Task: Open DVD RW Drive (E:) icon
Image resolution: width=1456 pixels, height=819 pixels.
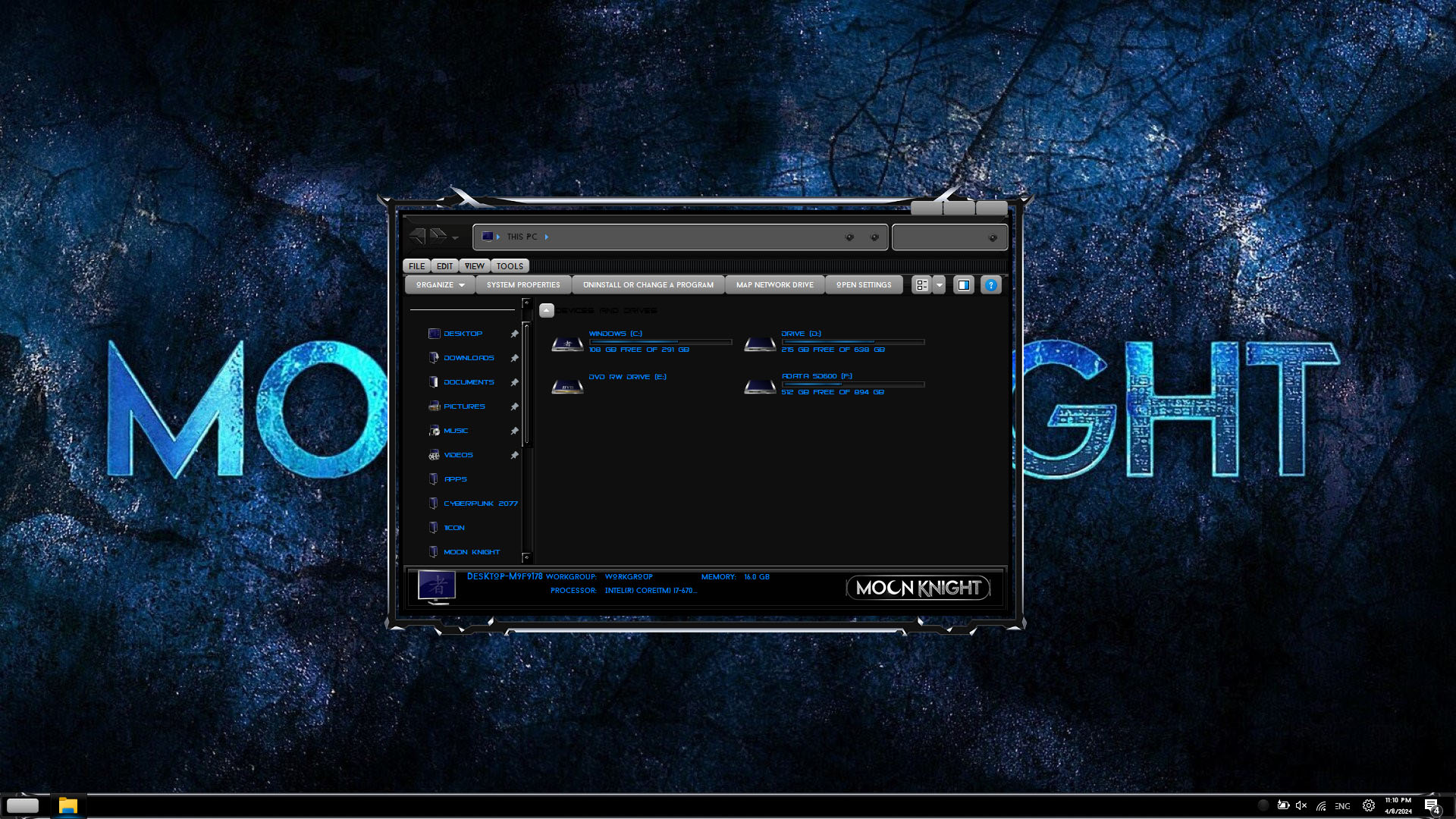Action: [x=567, y=386]
